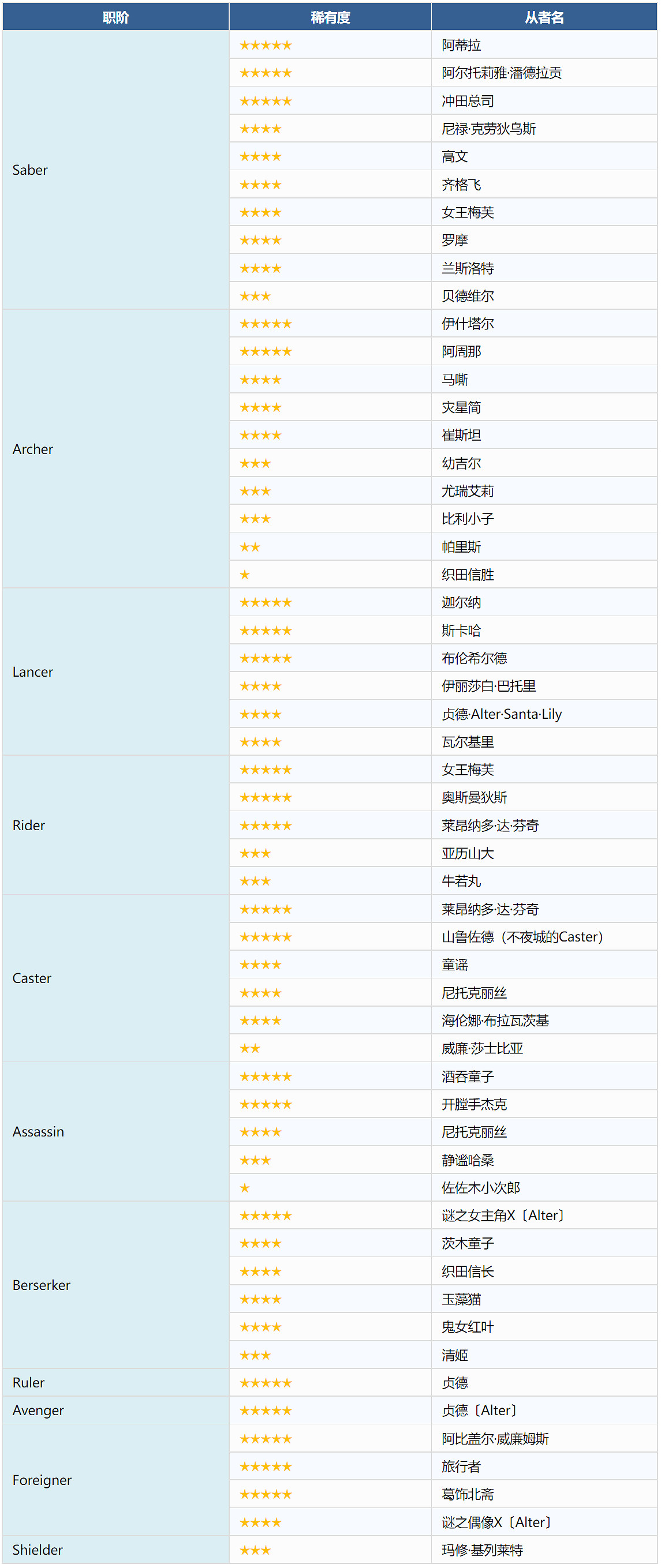Viewport: 661px width, 1568px height.
Task: Click the Shielder class label
Action: click(x=38, y=1550)
